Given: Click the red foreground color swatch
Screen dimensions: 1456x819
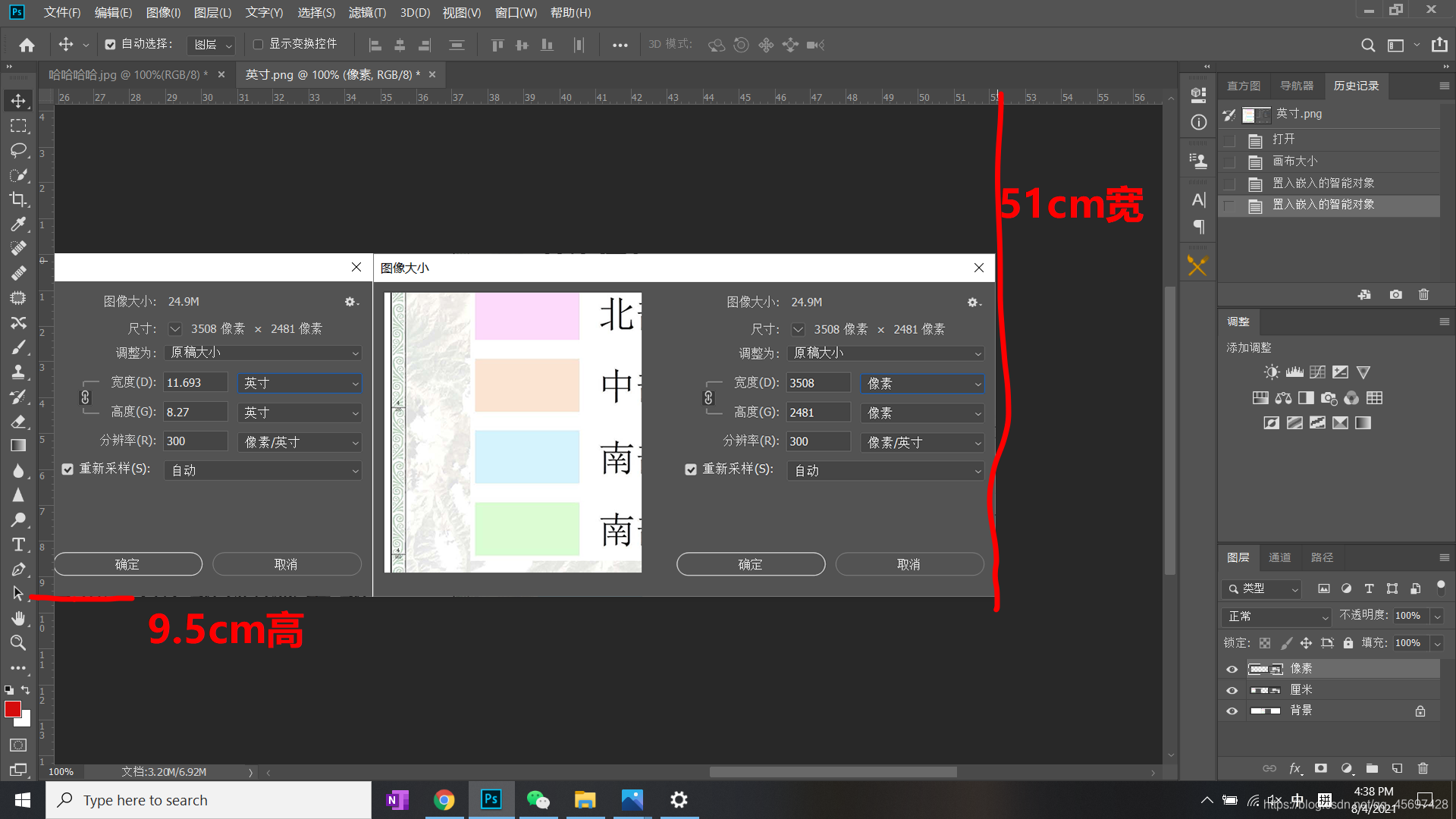Looking at the screenshot, I should pos(13,709).
